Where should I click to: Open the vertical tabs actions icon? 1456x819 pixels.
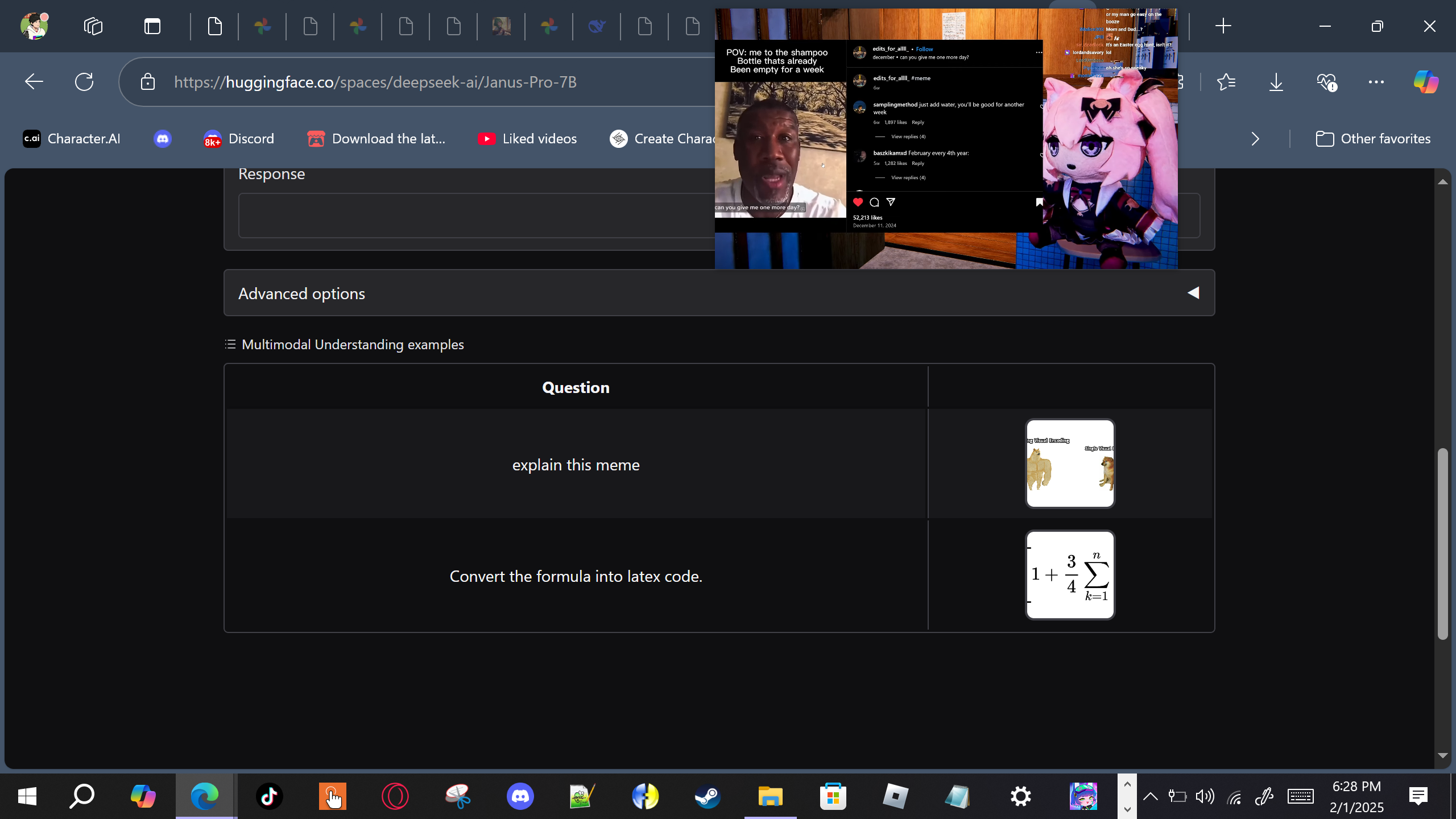click(x=152, y=26)
